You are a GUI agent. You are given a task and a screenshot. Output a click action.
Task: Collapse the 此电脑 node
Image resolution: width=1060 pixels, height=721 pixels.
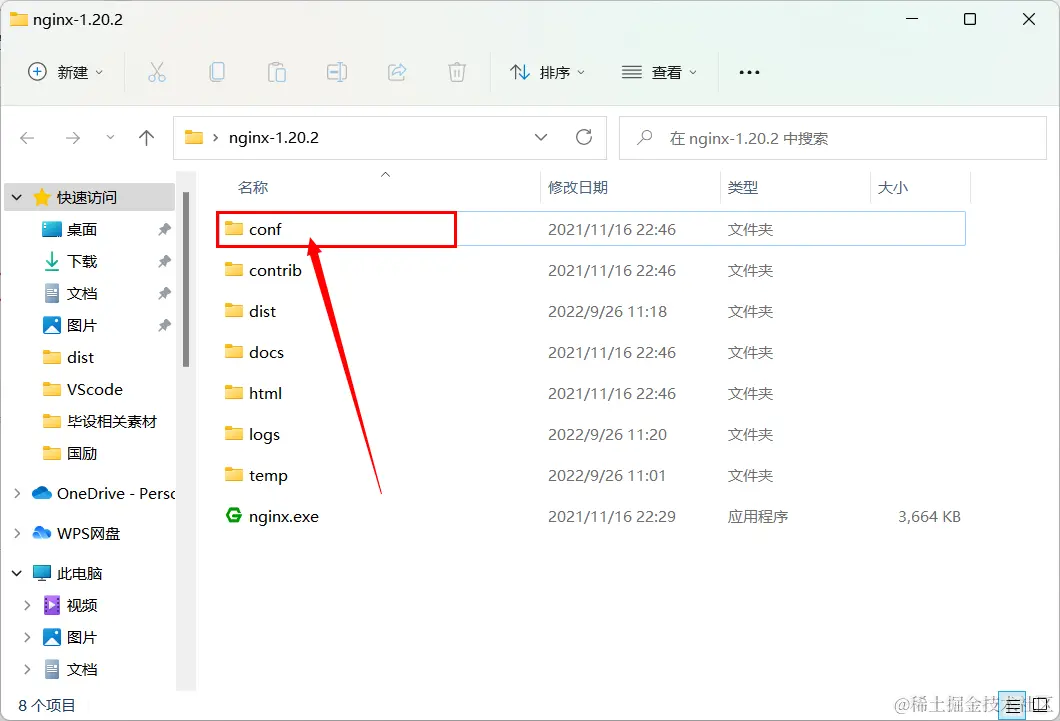[17, 574]
